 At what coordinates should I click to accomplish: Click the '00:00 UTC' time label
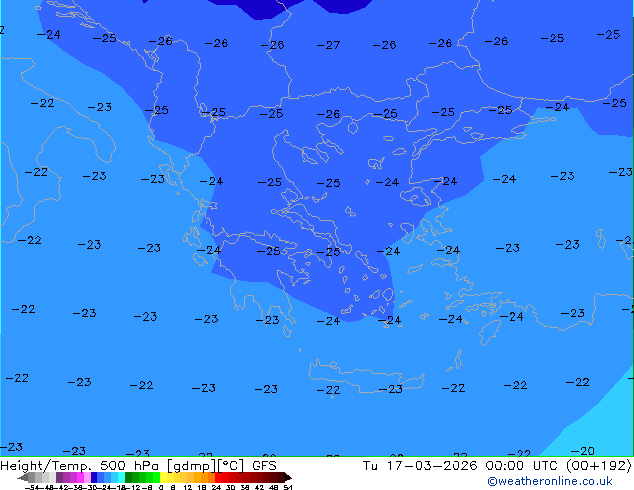click(x=524, y=466)
